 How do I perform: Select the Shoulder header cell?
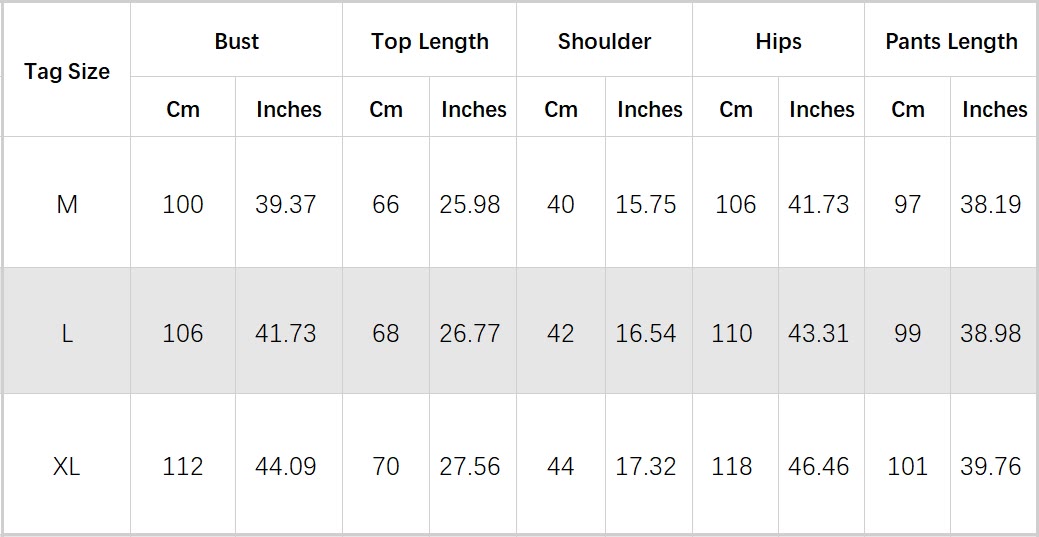click(604, 42)
